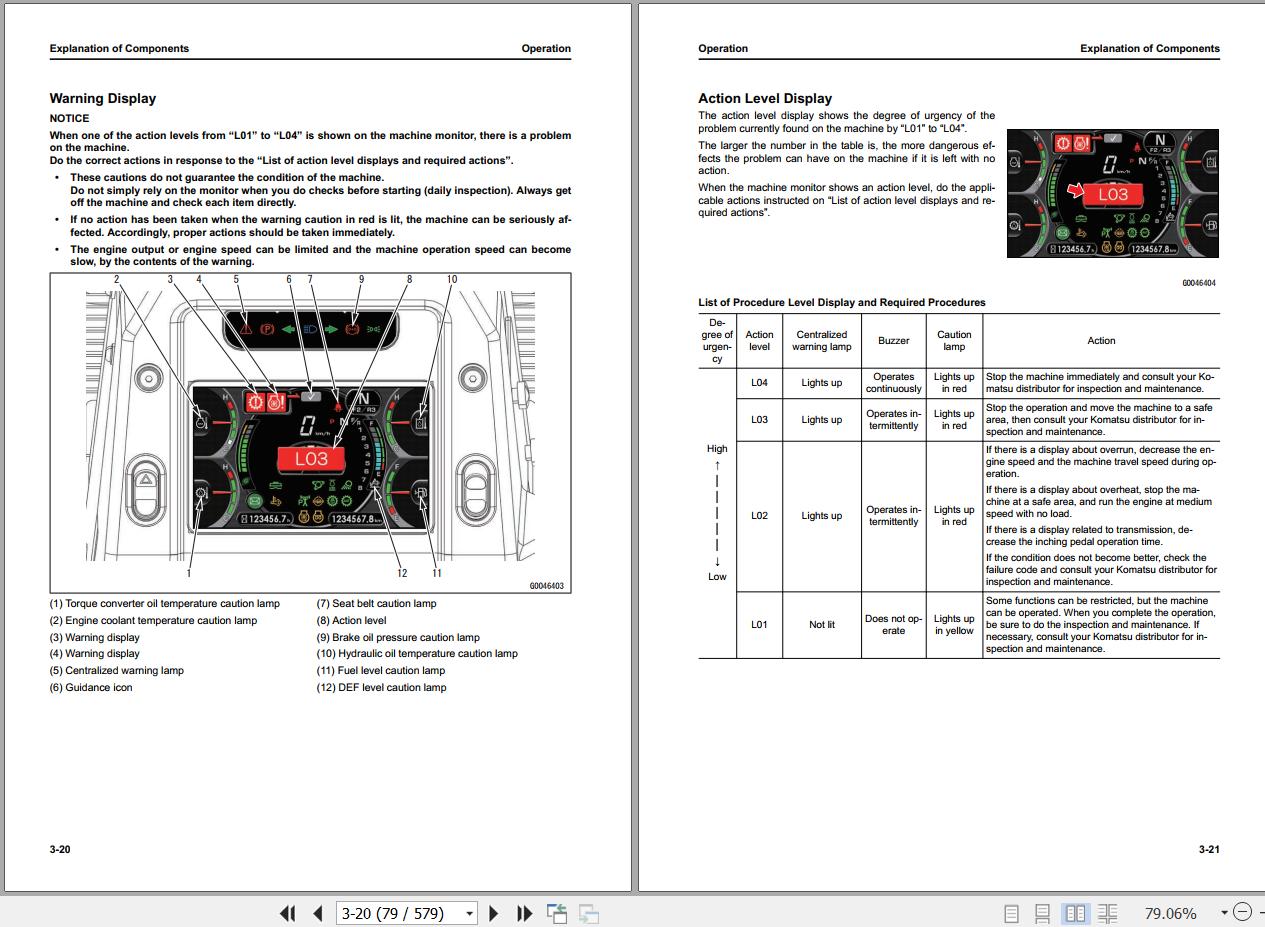Viewport: 1265px width, 927px height.
Task: Click the action level monitor image on right page
Action: (x=1112, y=192)
